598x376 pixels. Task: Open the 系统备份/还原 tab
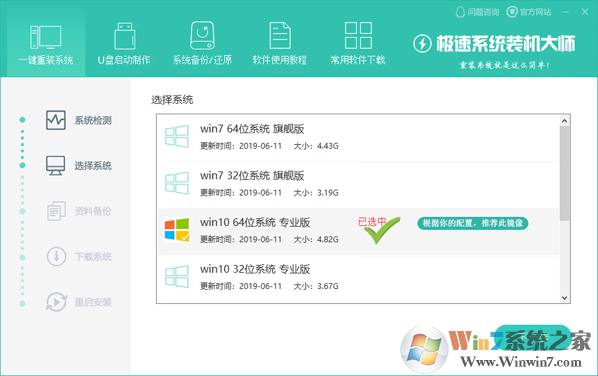point(202,43)
